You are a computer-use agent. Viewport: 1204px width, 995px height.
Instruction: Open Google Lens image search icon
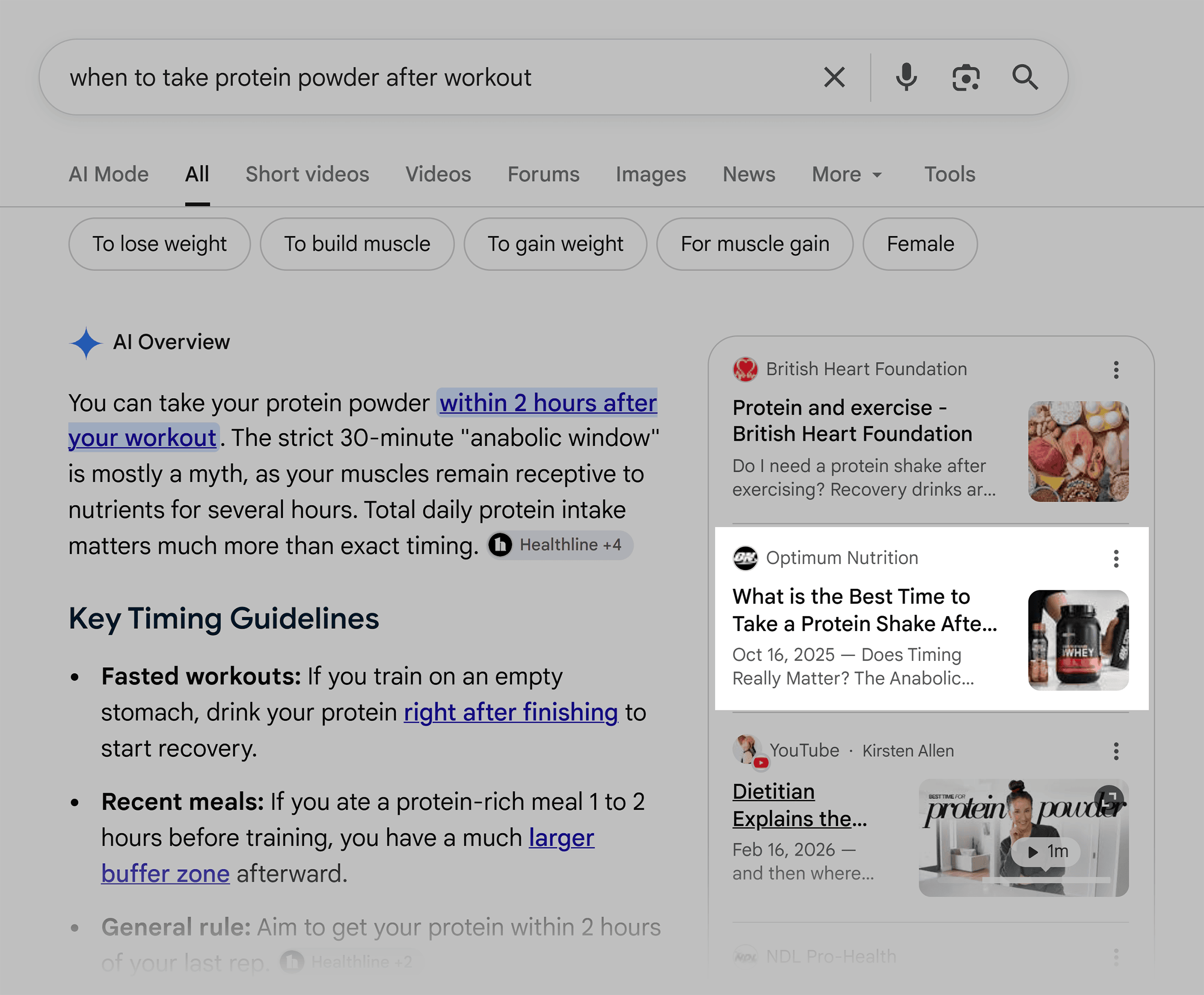pyautogui.click(x=966, y=78)
